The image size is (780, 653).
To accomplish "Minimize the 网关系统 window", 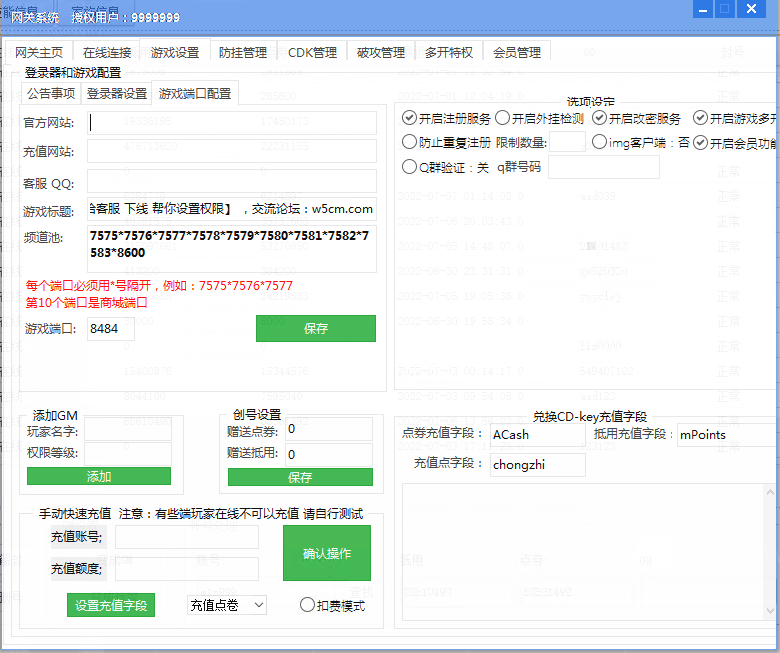I will click(703, 9).
